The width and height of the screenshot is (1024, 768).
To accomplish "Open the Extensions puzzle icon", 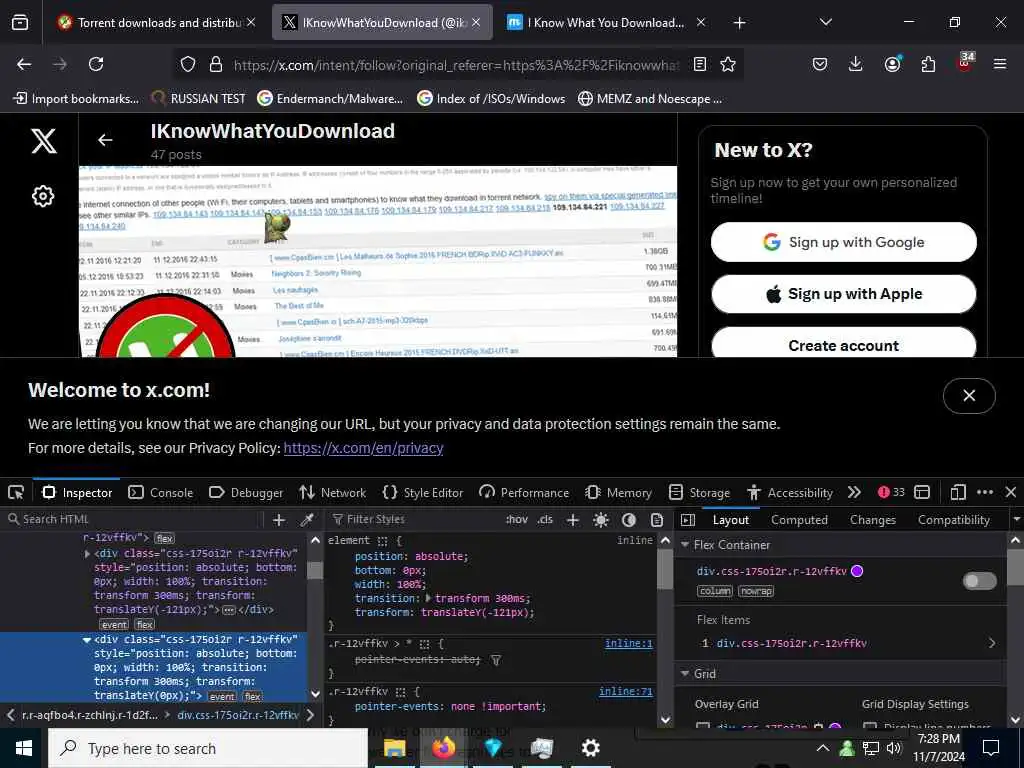I will point(928,64).
